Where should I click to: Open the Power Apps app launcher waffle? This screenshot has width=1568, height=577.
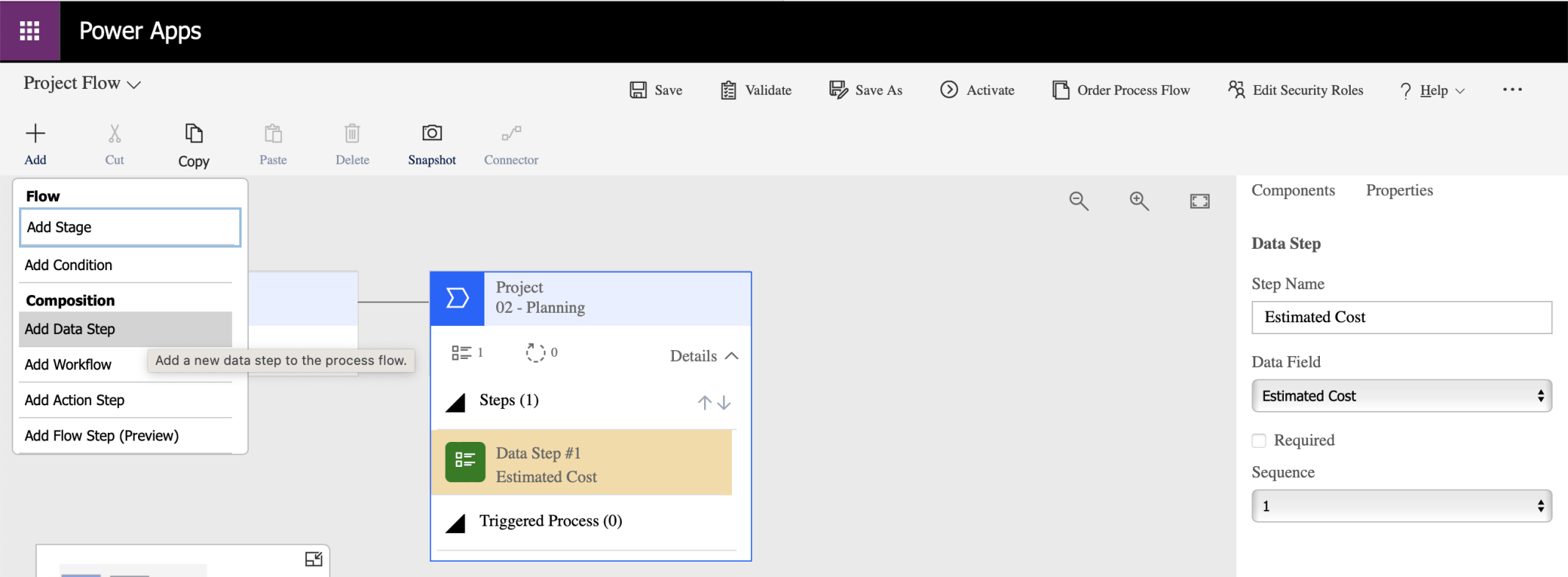[29, 31]
